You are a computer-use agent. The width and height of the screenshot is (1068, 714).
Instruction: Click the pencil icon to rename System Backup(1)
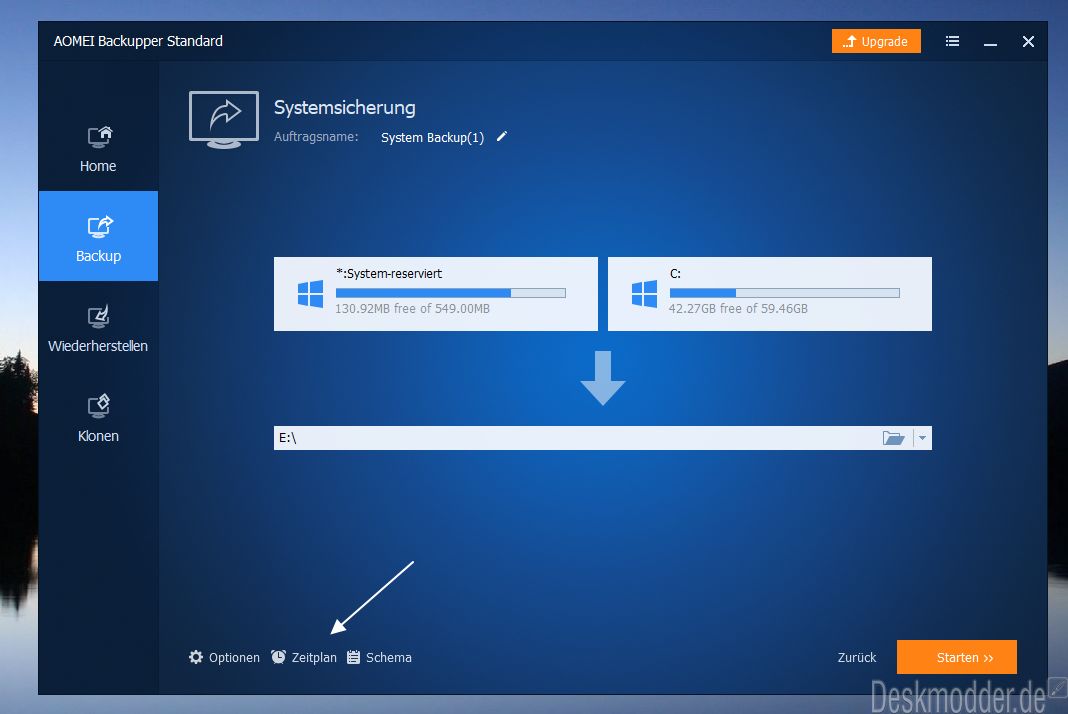502,137
